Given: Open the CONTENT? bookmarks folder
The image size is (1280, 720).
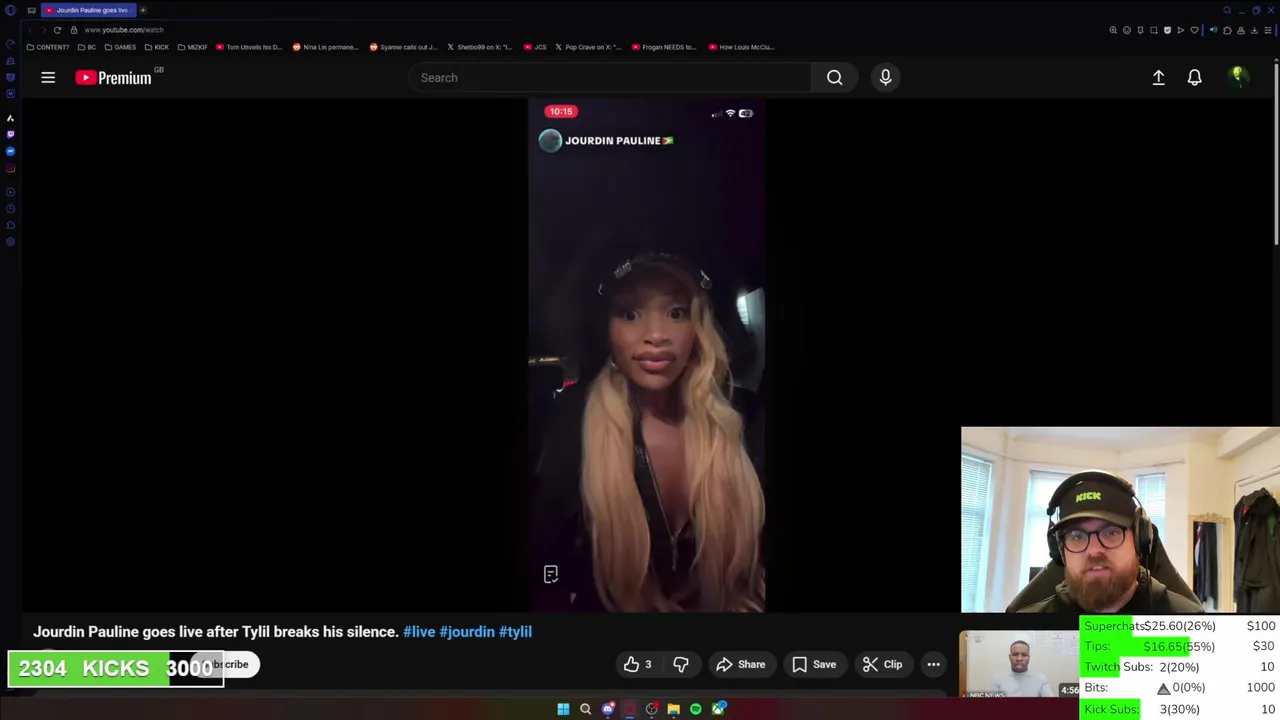Looking at the screenshot, I should (48, 47).
